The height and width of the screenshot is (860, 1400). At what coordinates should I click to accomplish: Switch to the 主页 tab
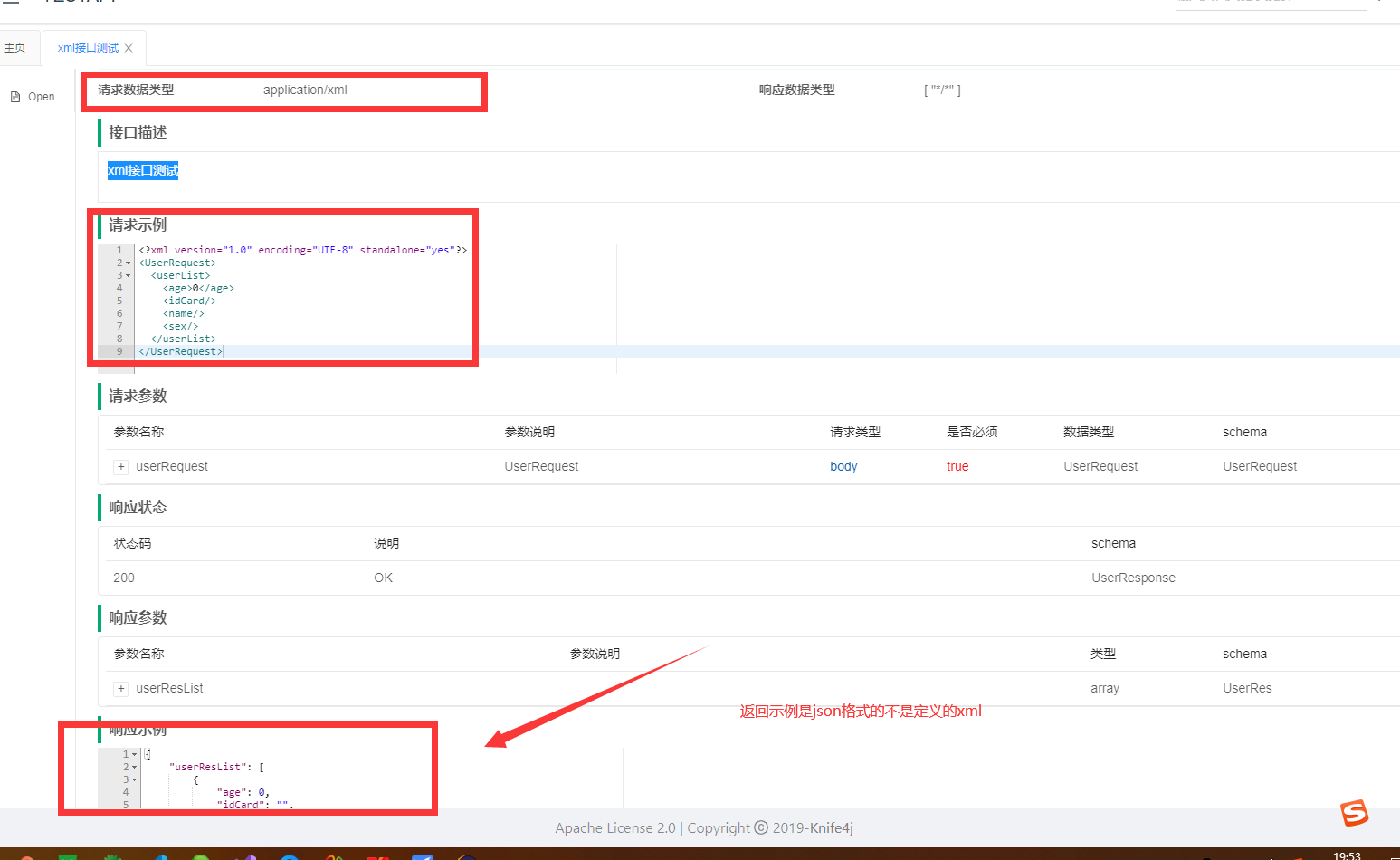pos(14,47)
